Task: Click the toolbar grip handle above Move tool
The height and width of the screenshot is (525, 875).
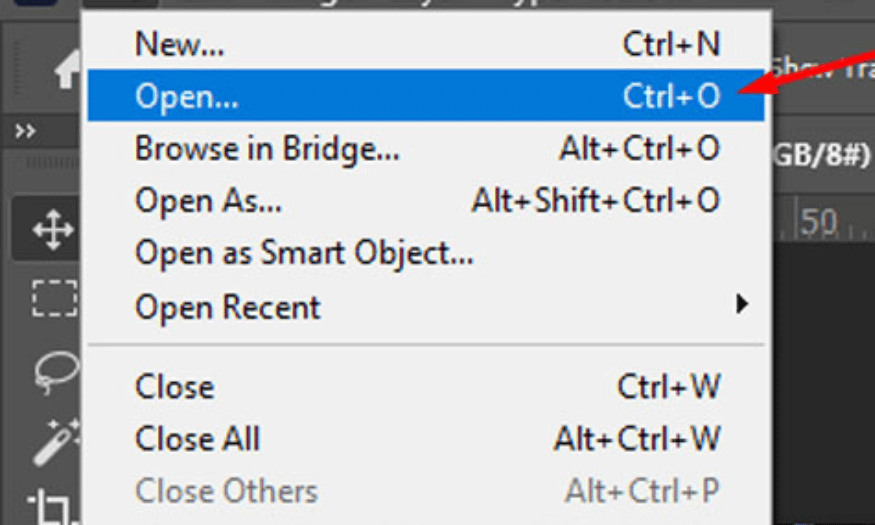Action: click(x=53, y=163)
